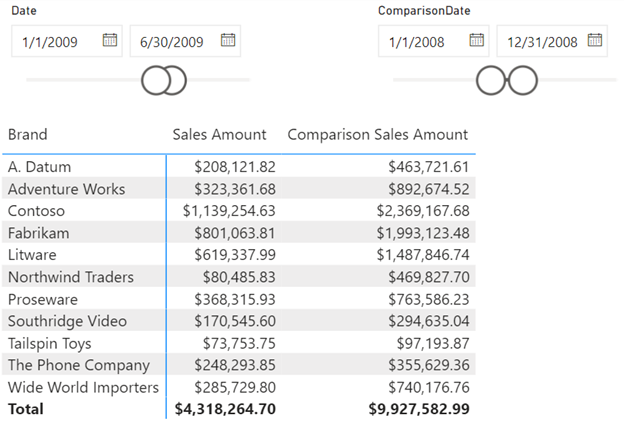This screenshot has width=624, height=425.
Task: Click A. Datum sales value $208,121.82
Action: click(x=235, y=167)
